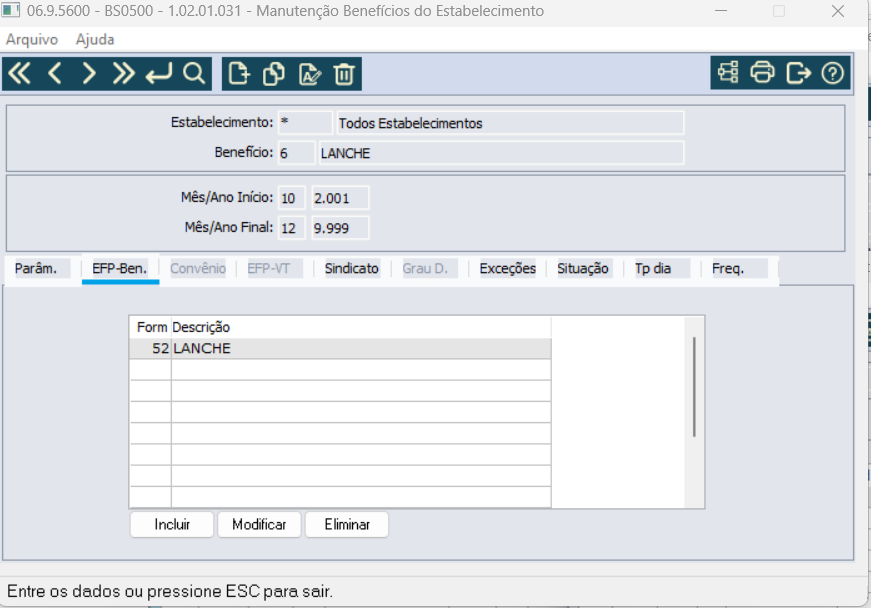Open the Exceções tab

[508, 269]
